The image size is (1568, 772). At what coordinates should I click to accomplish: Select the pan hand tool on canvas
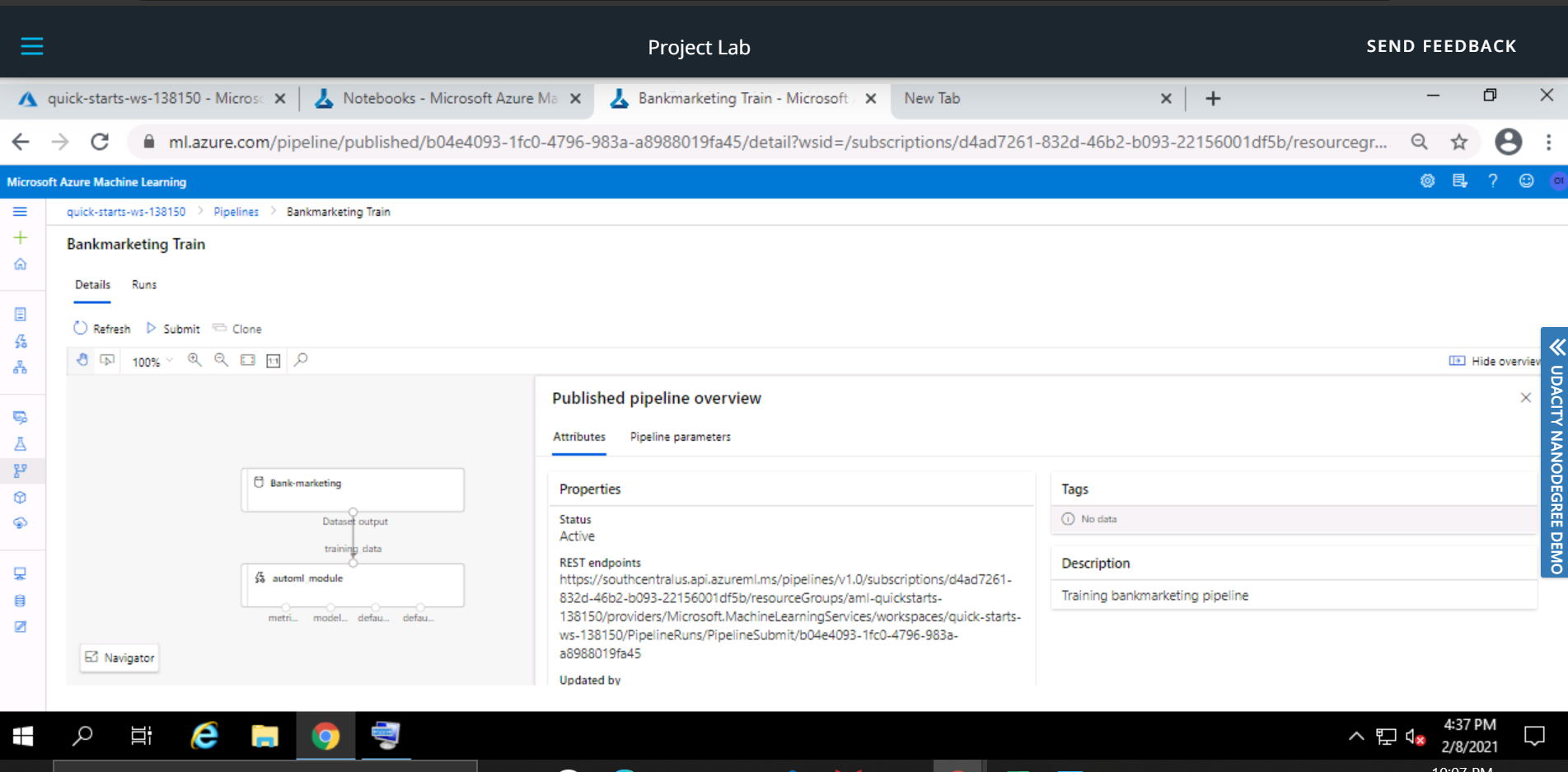tap(82, 360)
